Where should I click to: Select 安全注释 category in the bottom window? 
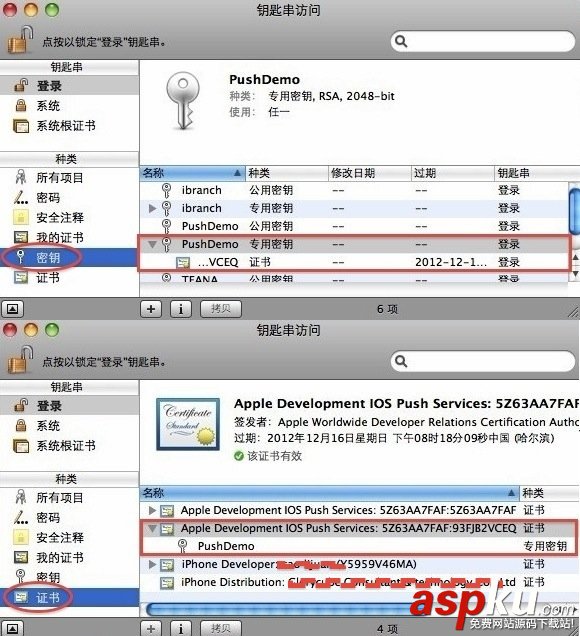tap(69, 537)
